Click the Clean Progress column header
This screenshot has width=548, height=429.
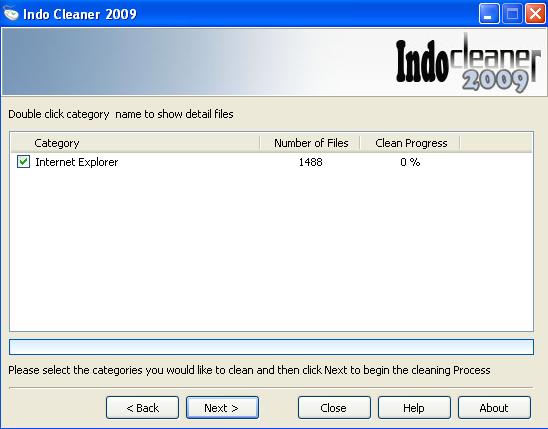410,143
